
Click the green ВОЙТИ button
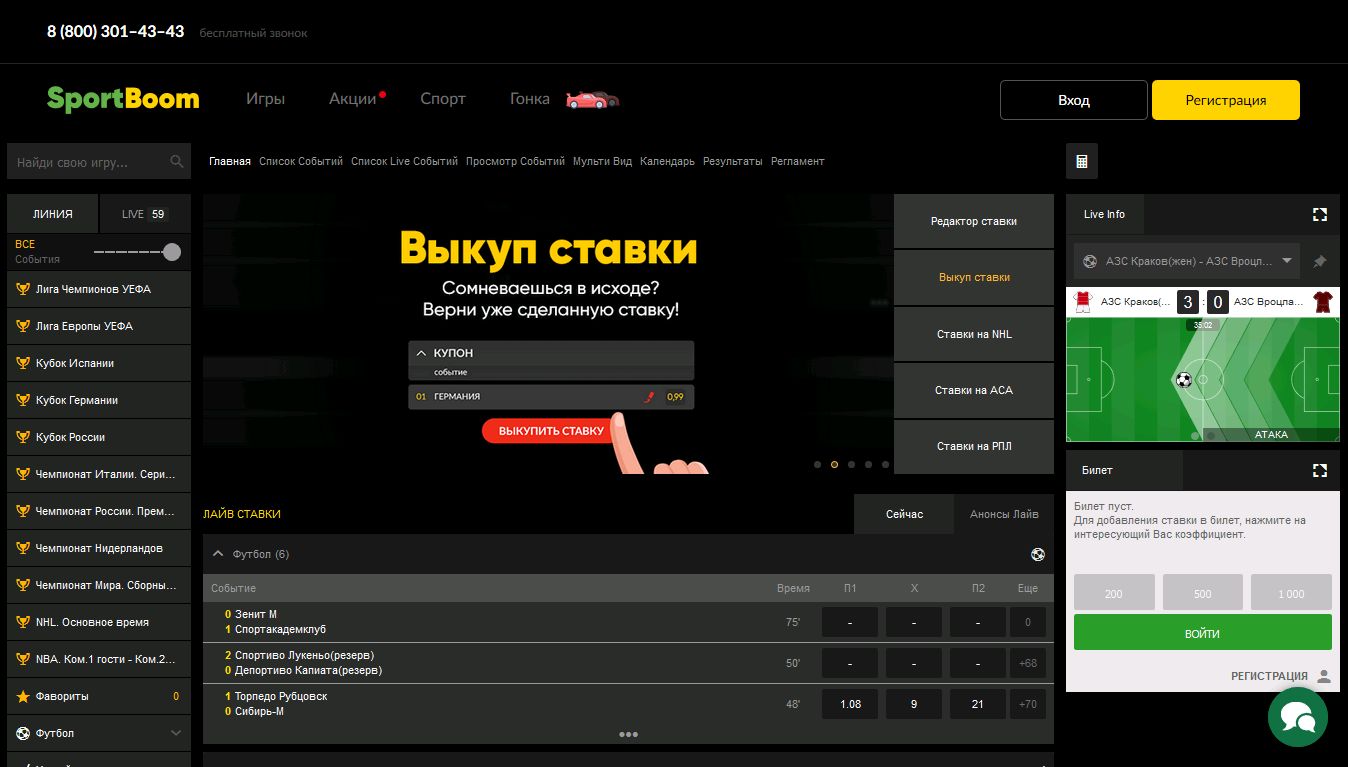pyautogui.click(x=1203, y=633)
